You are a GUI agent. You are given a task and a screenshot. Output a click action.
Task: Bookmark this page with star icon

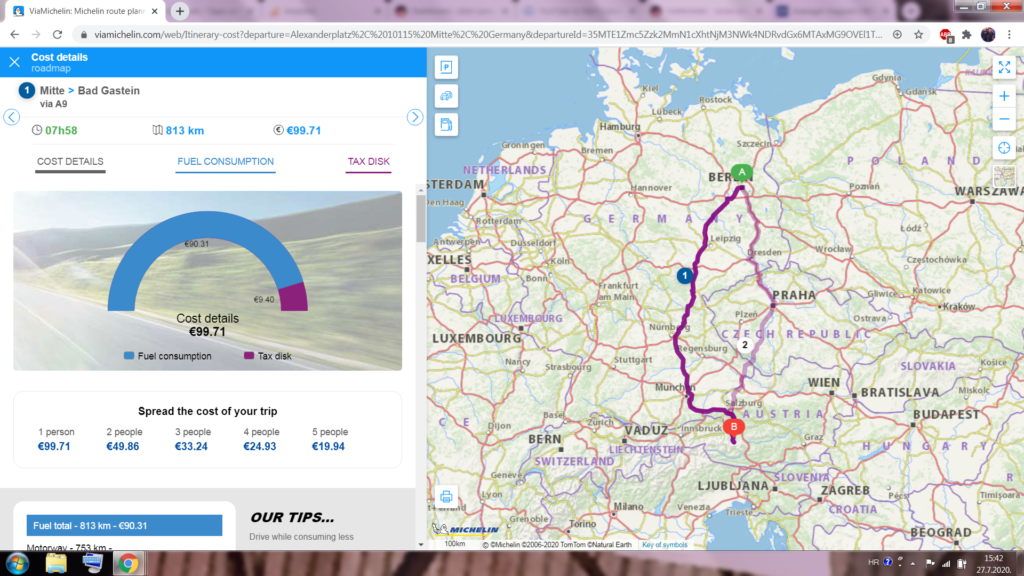(918, 34)
